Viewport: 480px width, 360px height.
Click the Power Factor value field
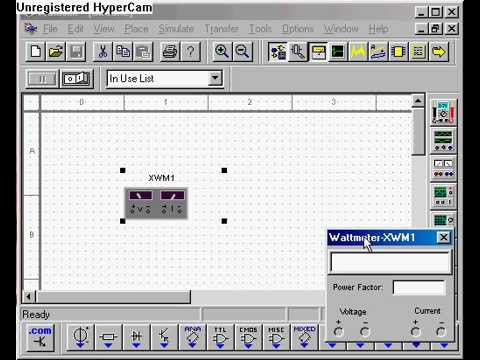coord(419,288)
